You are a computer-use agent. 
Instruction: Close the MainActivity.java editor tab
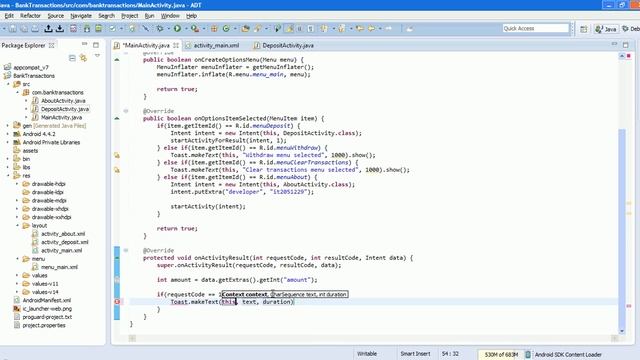point(176,45)
